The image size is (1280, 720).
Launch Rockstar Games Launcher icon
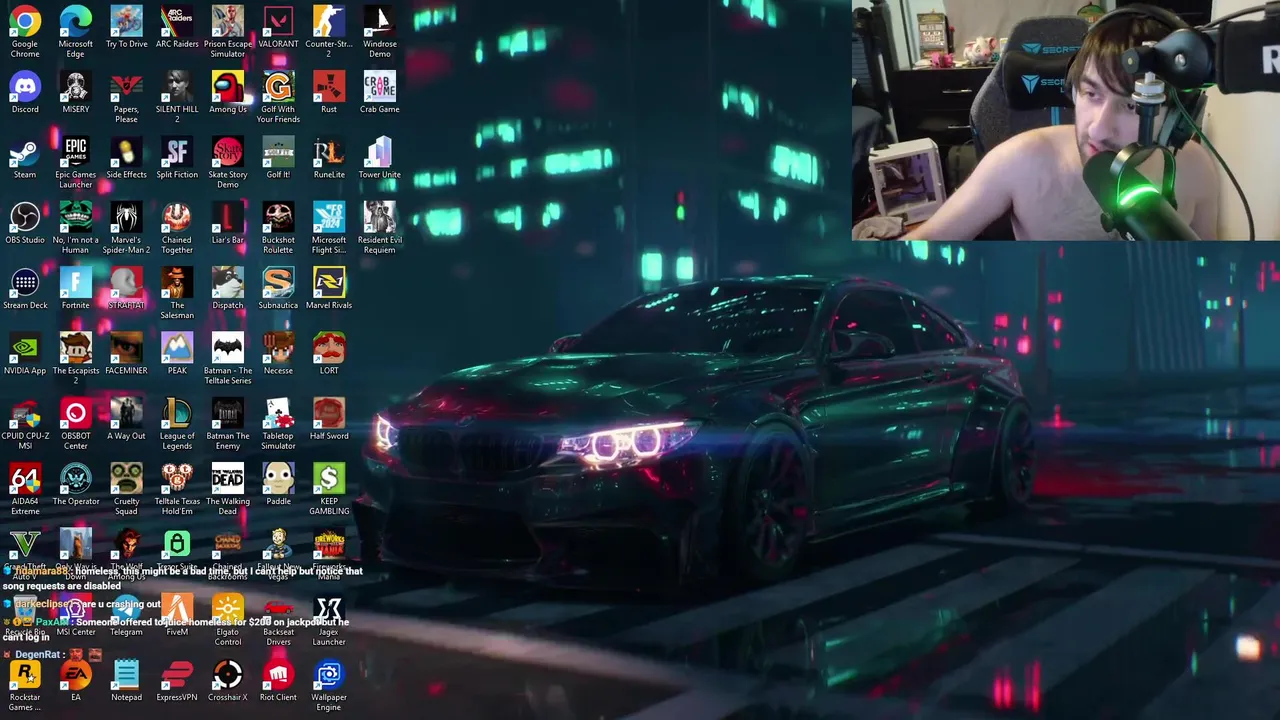pos(25,675)
